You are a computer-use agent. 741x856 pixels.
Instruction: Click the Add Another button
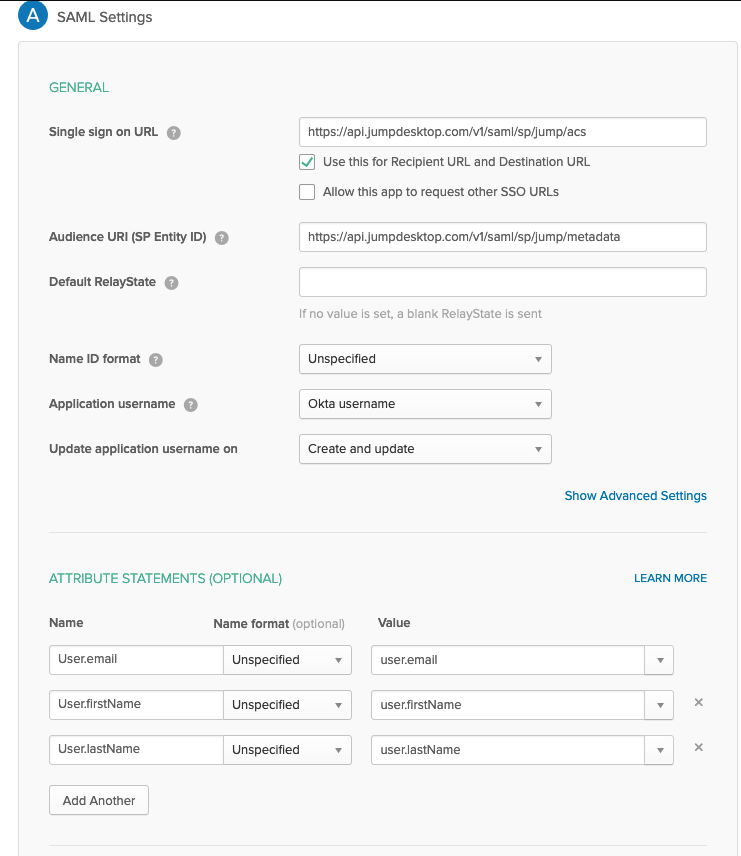pos(98,800)
